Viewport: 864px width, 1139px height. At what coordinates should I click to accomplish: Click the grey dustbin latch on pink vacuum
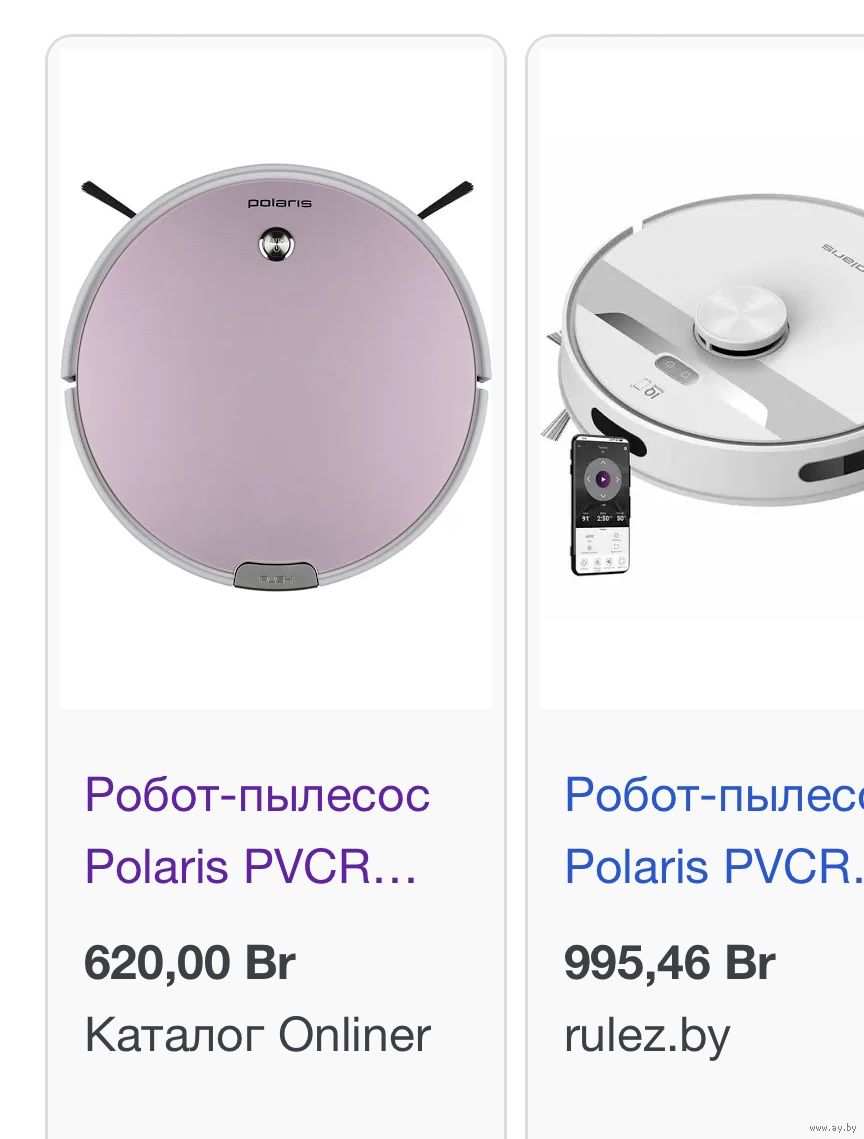point(275,575)
